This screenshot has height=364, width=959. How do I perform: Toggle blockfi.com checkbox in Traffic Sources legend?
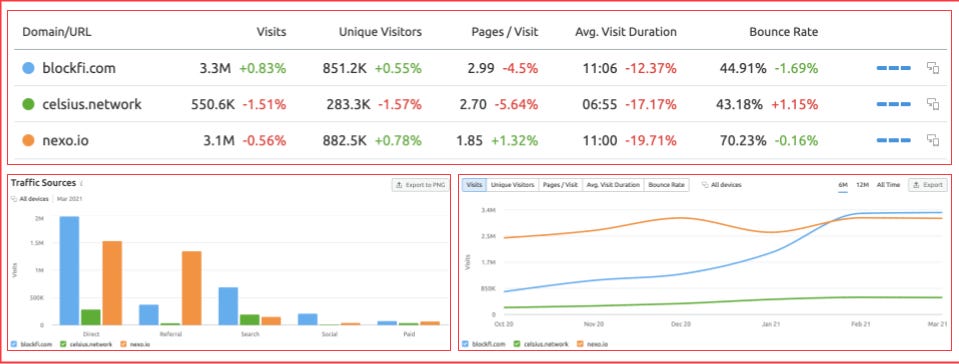point(14,344)
